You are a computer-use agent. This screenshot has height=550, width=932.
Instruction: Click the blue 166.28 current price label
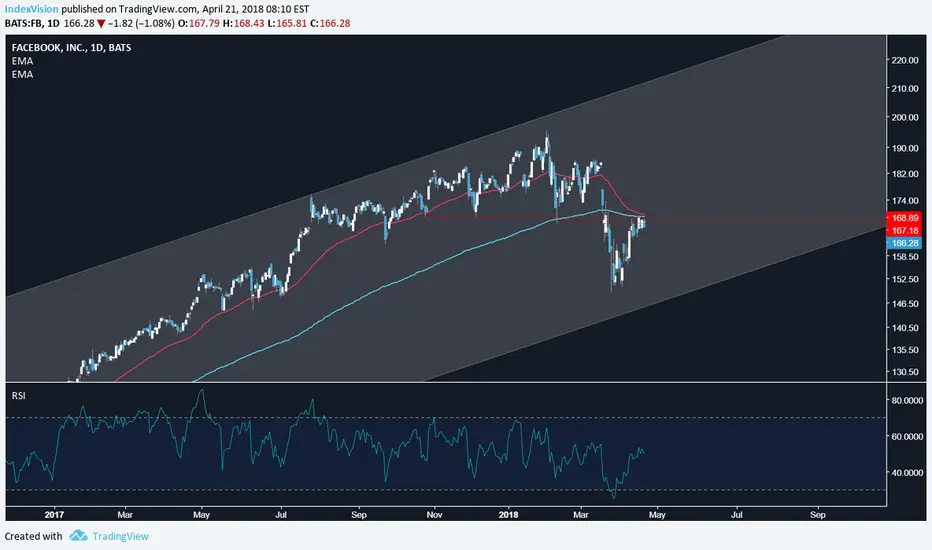pos(904,243)
